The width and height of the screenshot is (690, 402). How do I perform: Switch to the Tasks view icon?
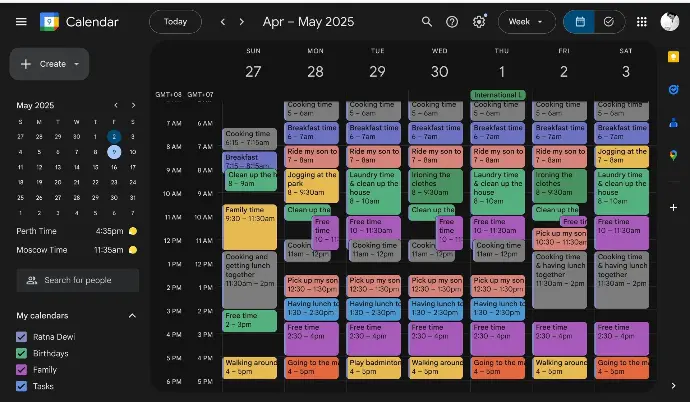pyautogui.click(x=607, y=21)
